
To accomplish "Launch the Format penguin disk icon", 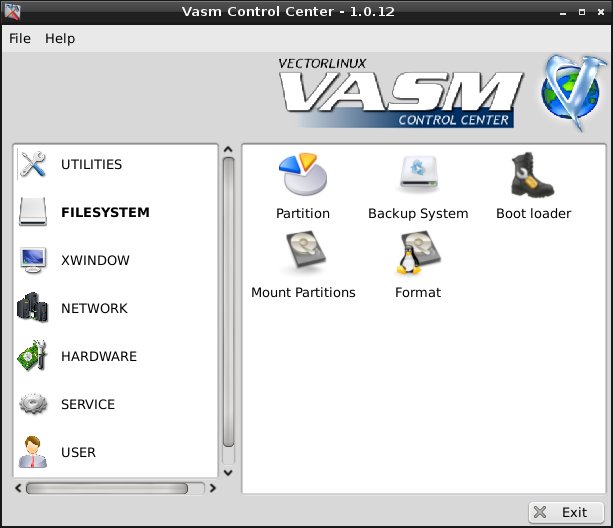I will 418,256.
